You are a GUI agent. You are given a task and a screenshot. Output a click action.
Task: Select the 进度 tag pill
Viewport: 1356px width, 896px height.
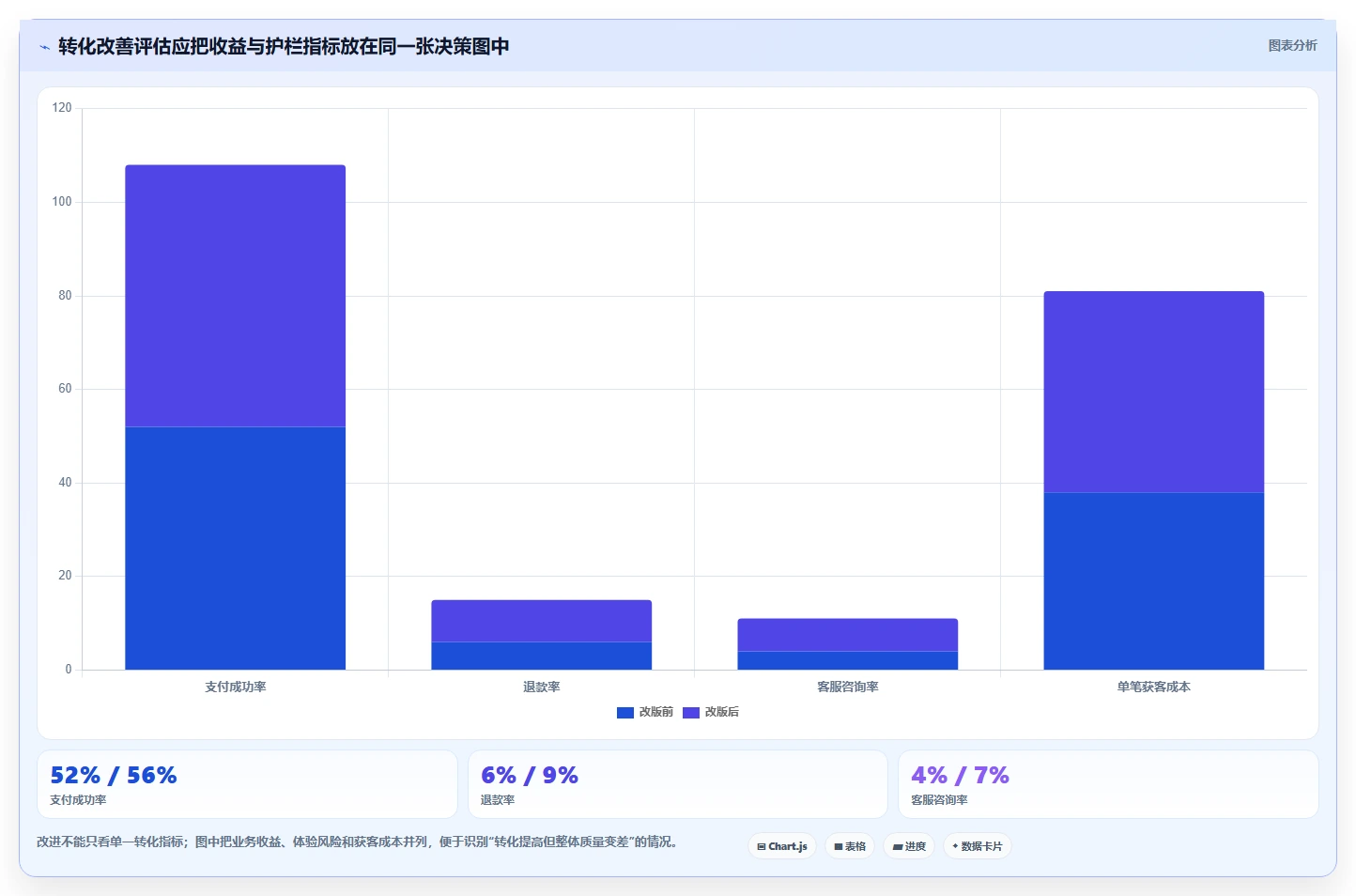[909, 846]
